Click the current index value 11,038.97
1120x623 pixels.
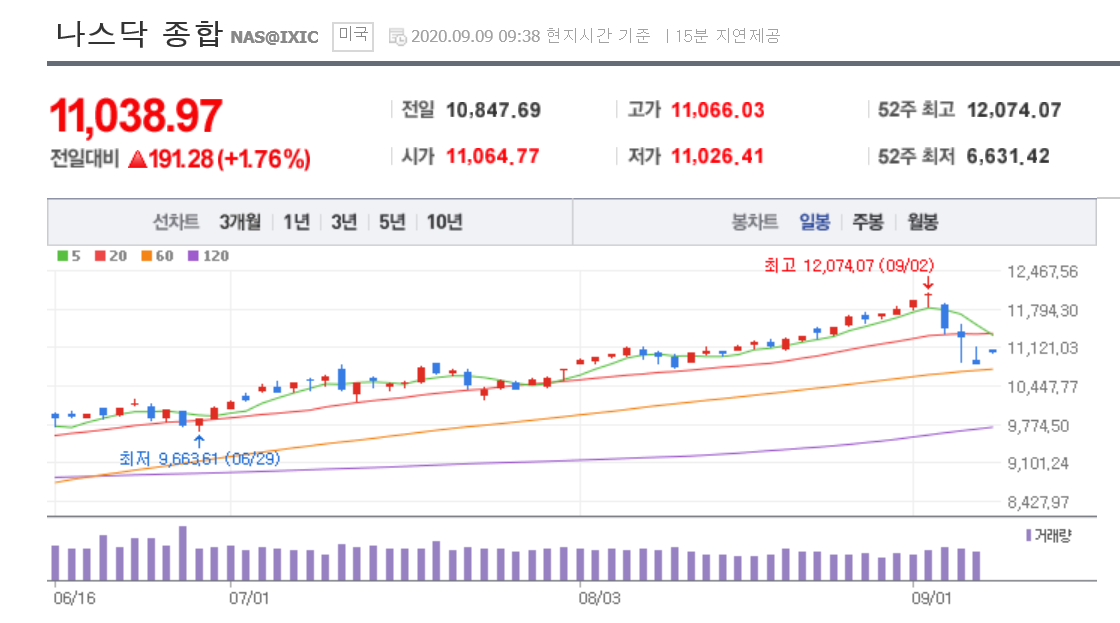136,116
